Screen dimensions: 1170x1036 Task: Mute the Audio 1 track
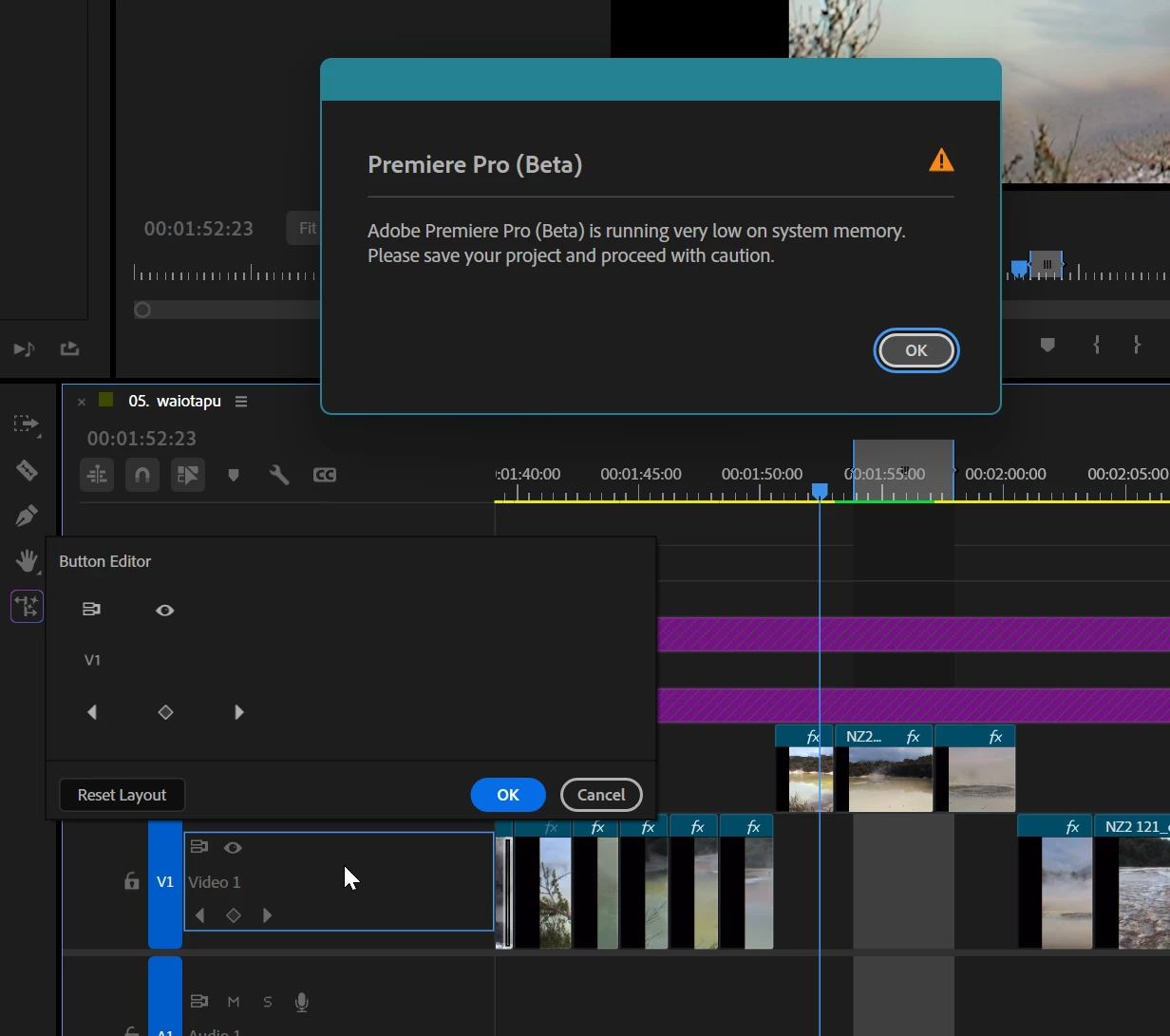pyautogui.click(x=234, y=1002)
